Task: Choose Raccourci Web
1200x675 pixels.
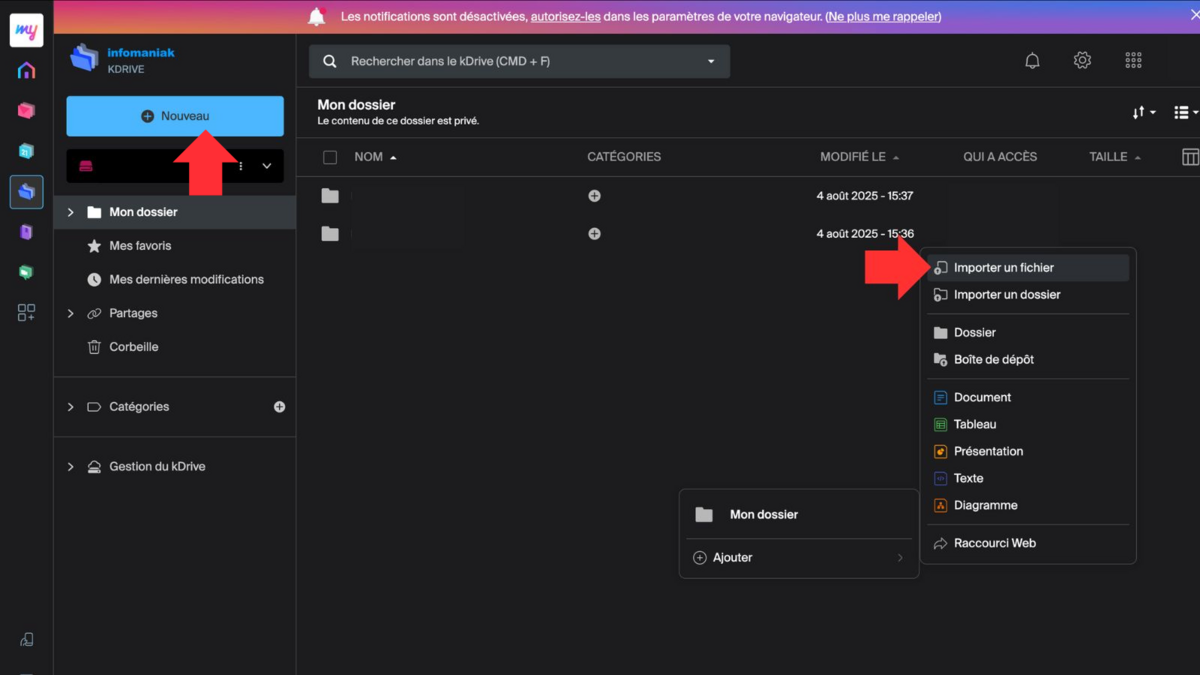Action: pyautogui.click(x=1028, y=544)
